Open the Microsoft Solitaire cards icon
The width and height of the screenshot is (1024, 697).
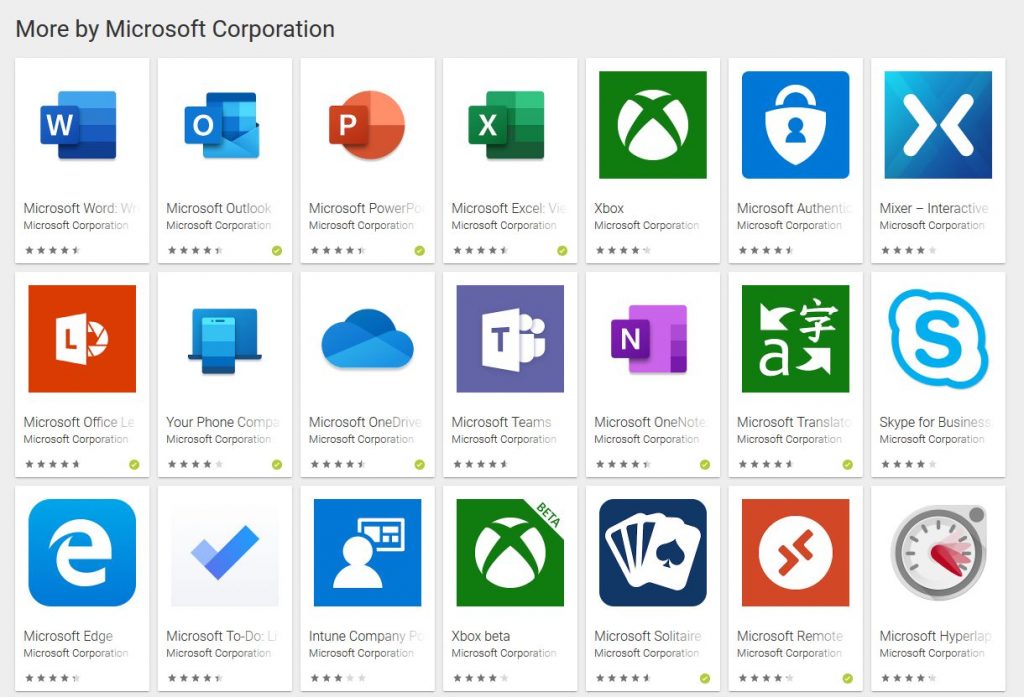[652, 553]
